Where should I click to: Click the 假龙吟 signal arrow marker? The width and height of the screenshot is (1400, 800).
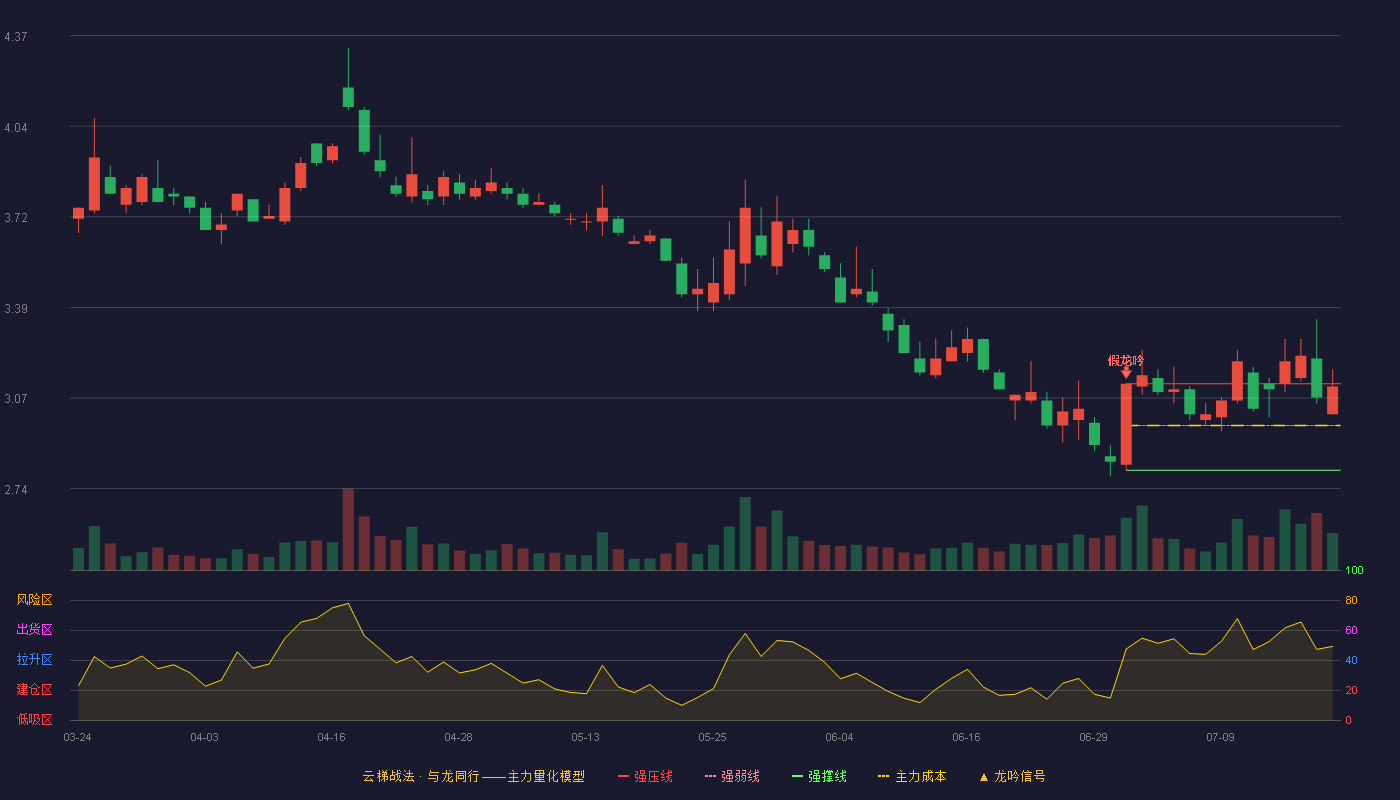pos(1126,373)
